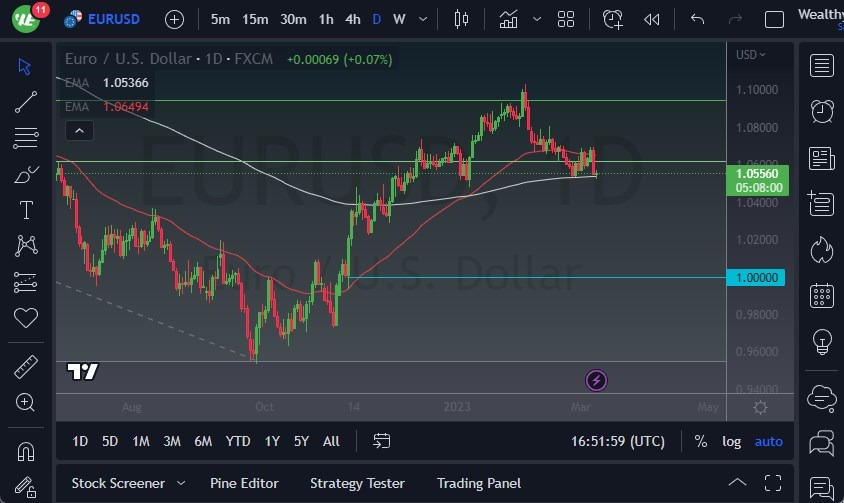Select the Trend Line drawing tool
The width and height of the screenshot is (844, 503).
[26, 101]
